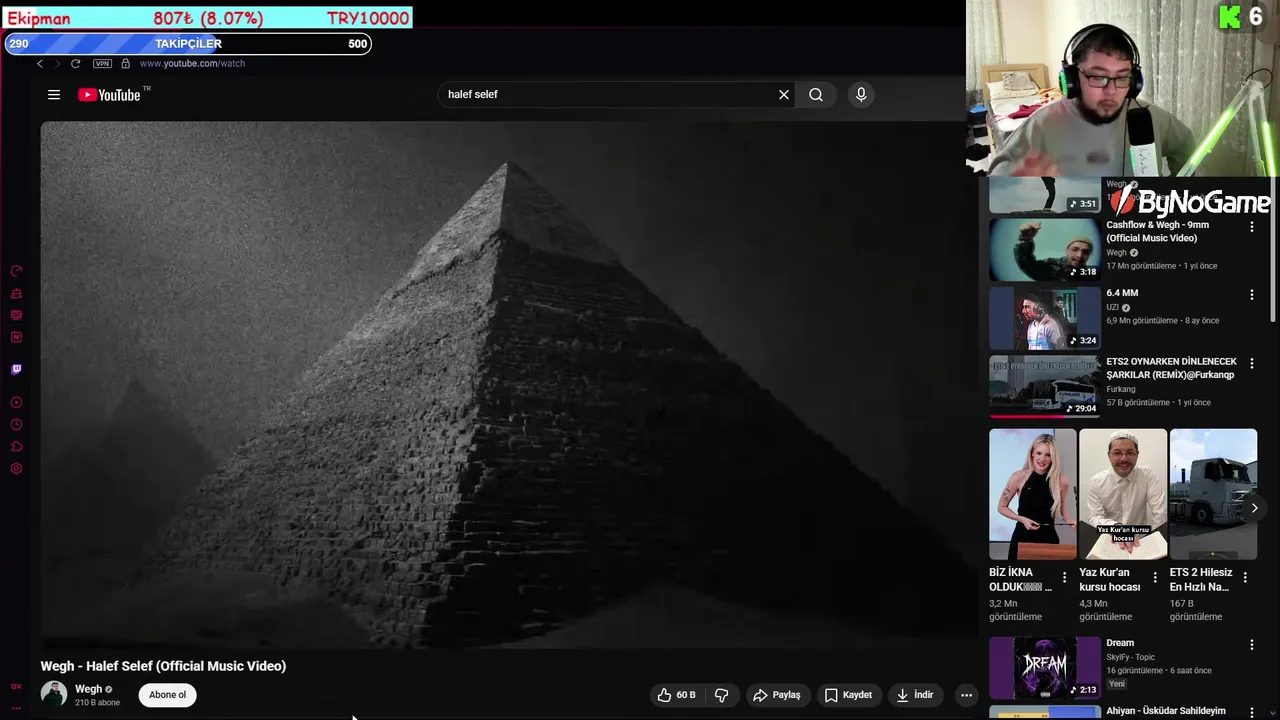The width and height of the screenshot is (1280, 720).
Task: Open the YouTube hamburger guide menu
Action: click(x=54, y=95)
